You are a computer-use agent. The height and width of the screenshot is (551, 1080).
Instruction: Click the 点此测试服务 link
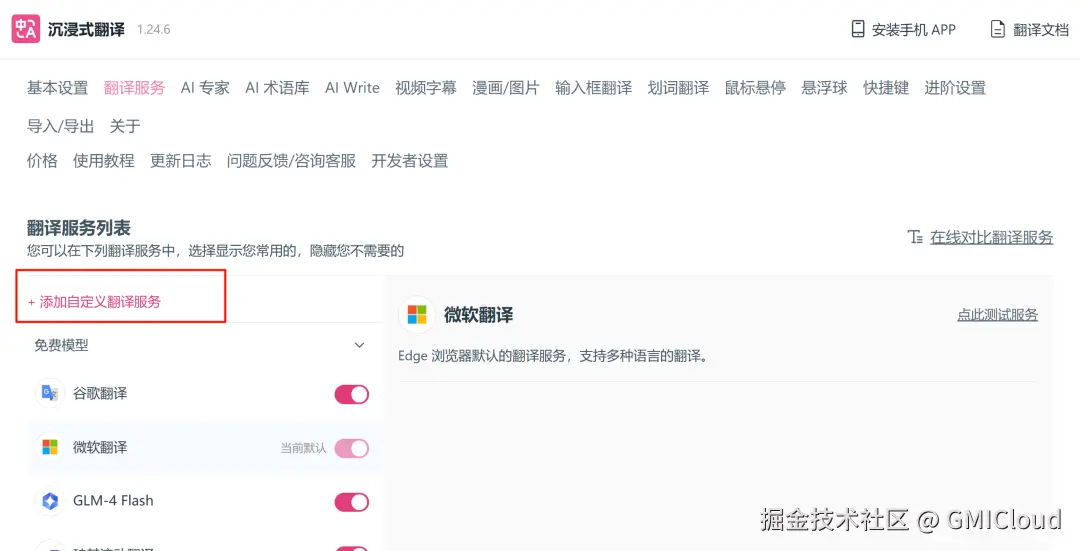pyautogui.click(x=997, y=315)
